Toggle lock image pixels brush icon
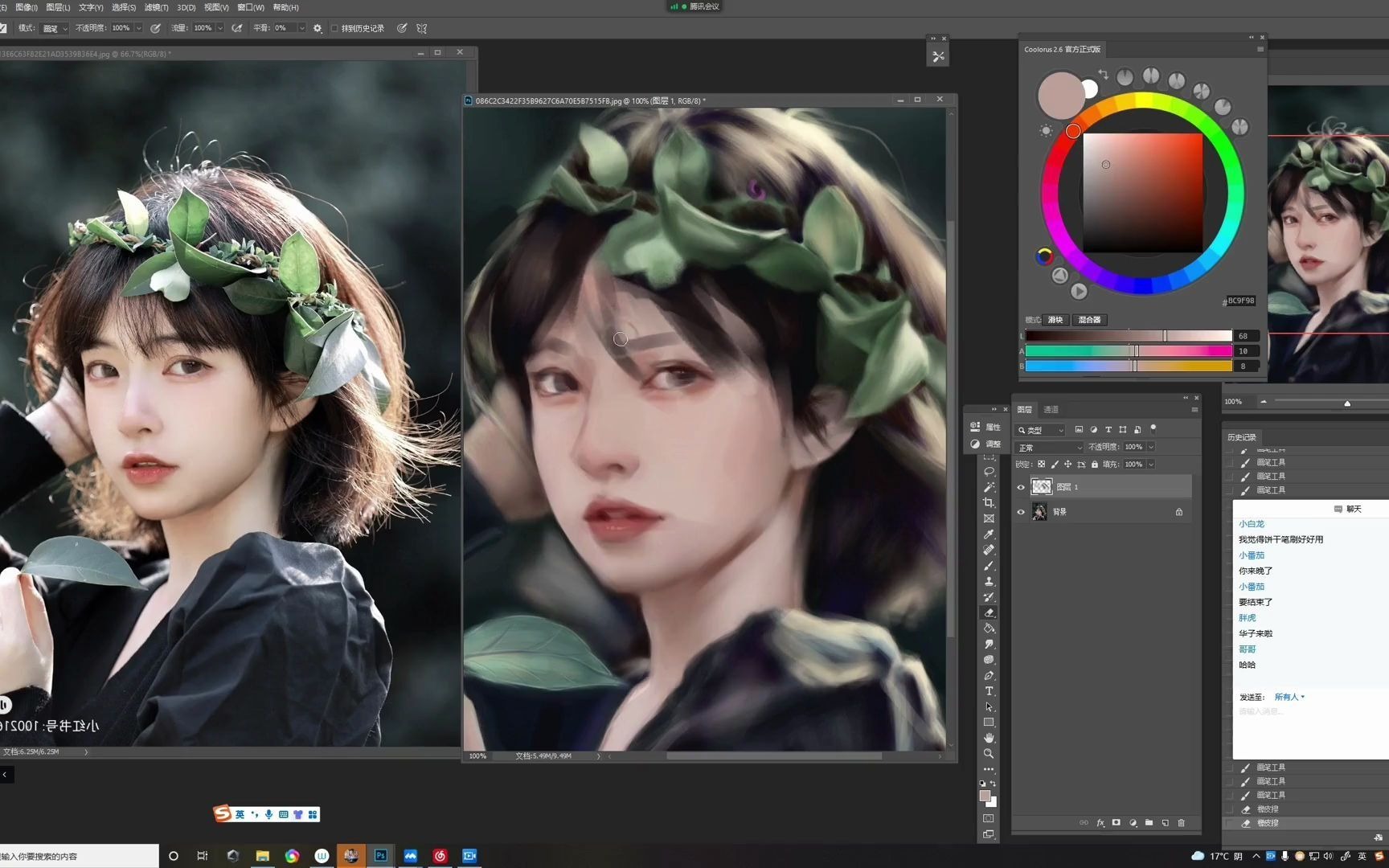 coord(1055,465)
